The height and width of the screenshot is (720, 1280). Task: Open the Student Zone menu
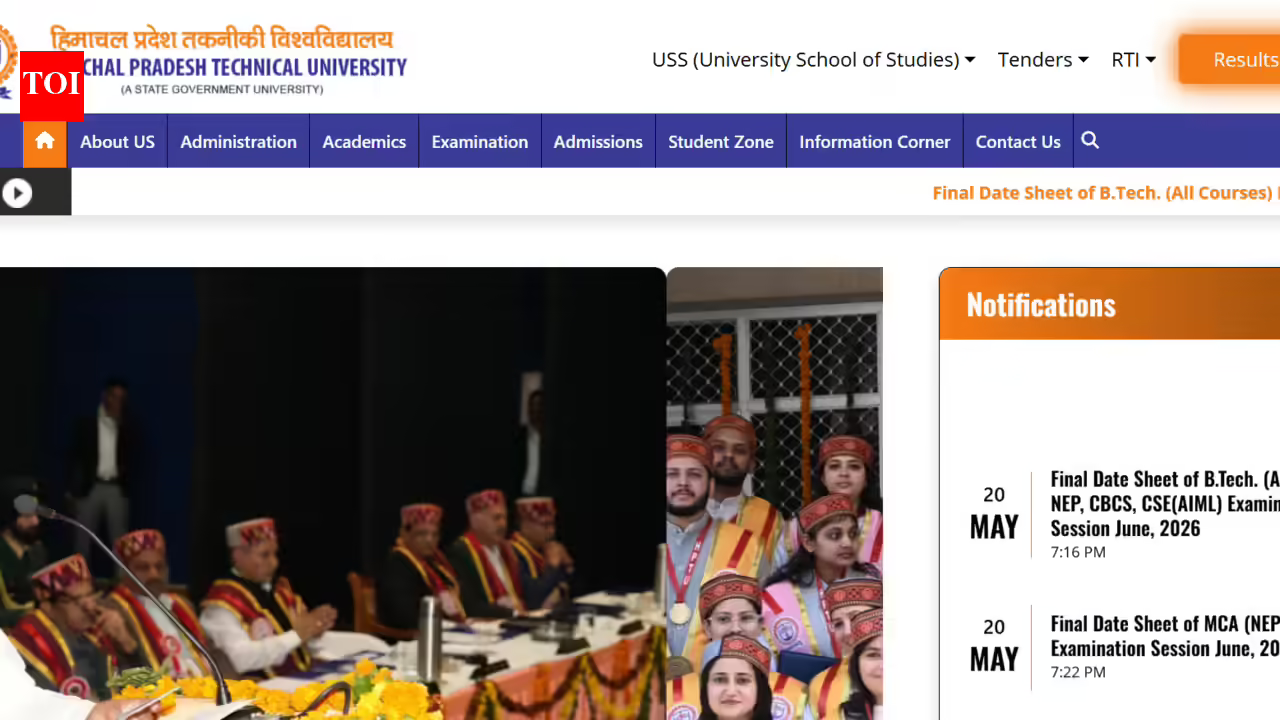coord(721,142)
